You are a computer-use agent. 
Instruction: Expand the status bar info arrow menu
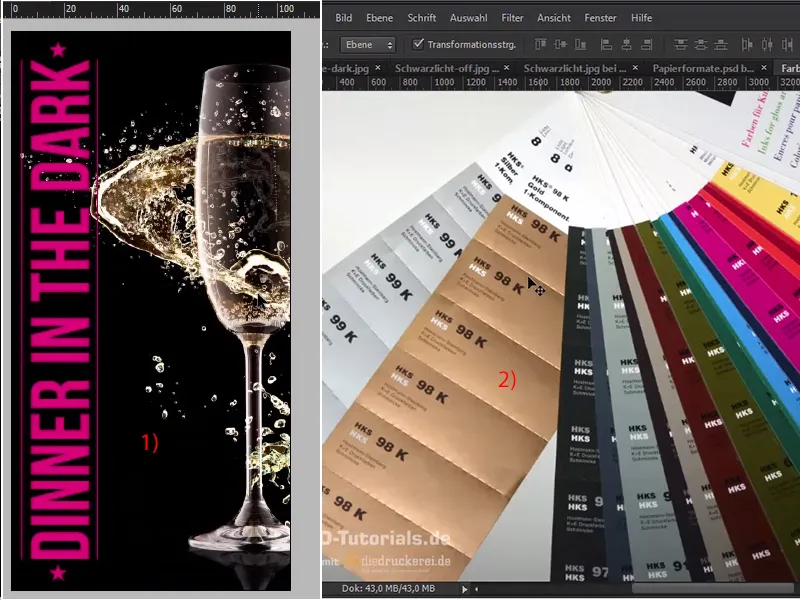coord(464,589)
